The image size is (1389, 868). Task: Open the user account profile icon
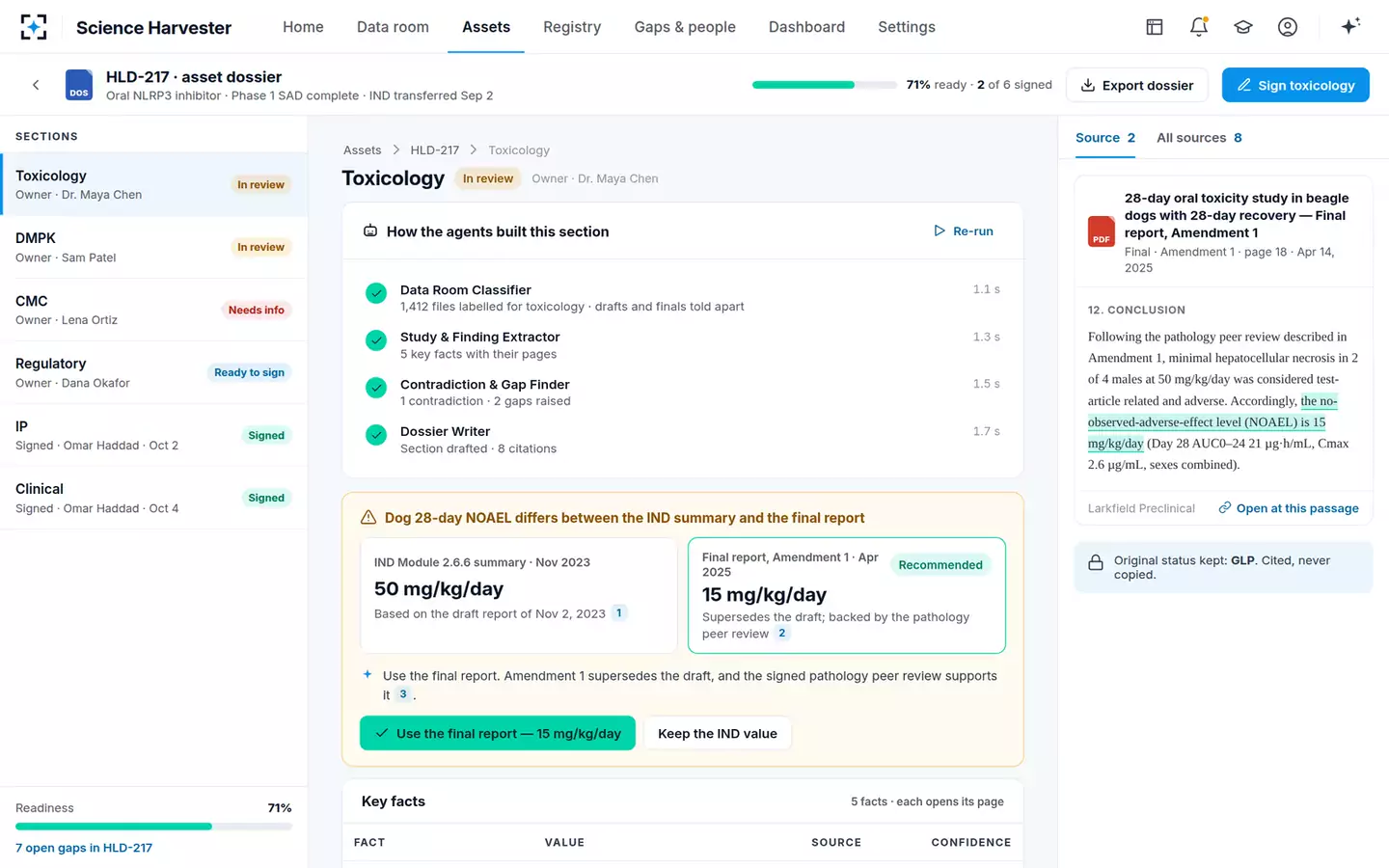1288,27
